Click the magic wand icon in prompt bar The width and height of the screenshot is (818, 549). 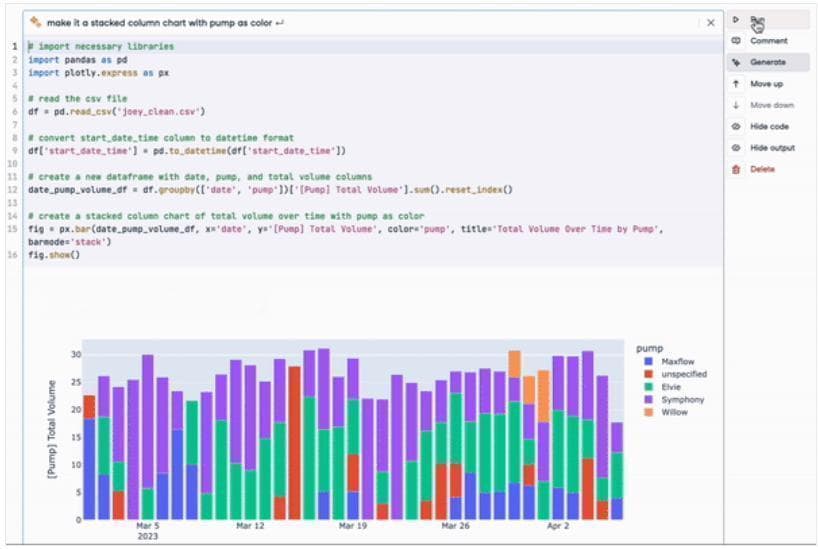(x=35, y=22)
